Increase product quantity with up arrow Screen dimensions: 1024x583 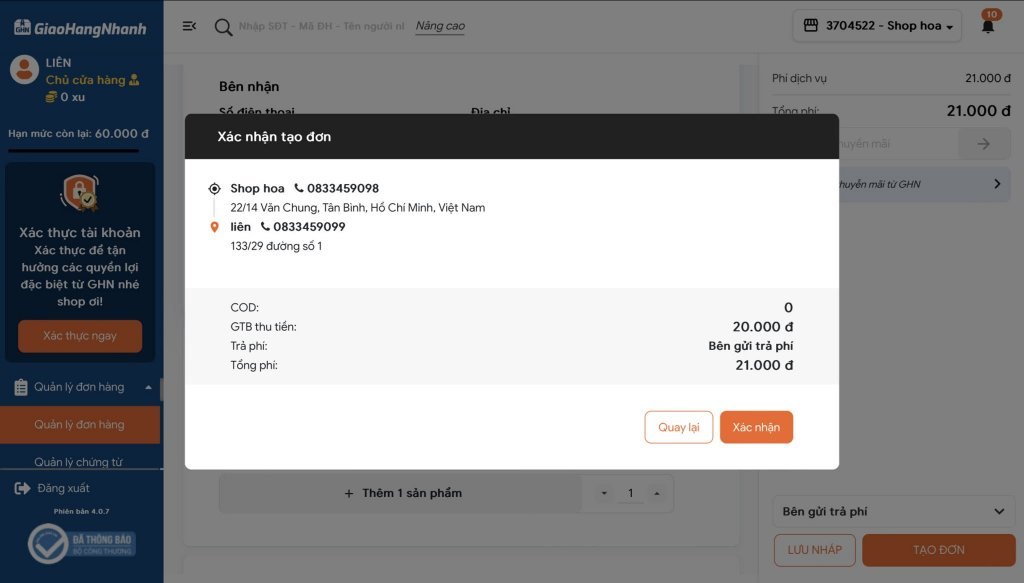point(656,493)
